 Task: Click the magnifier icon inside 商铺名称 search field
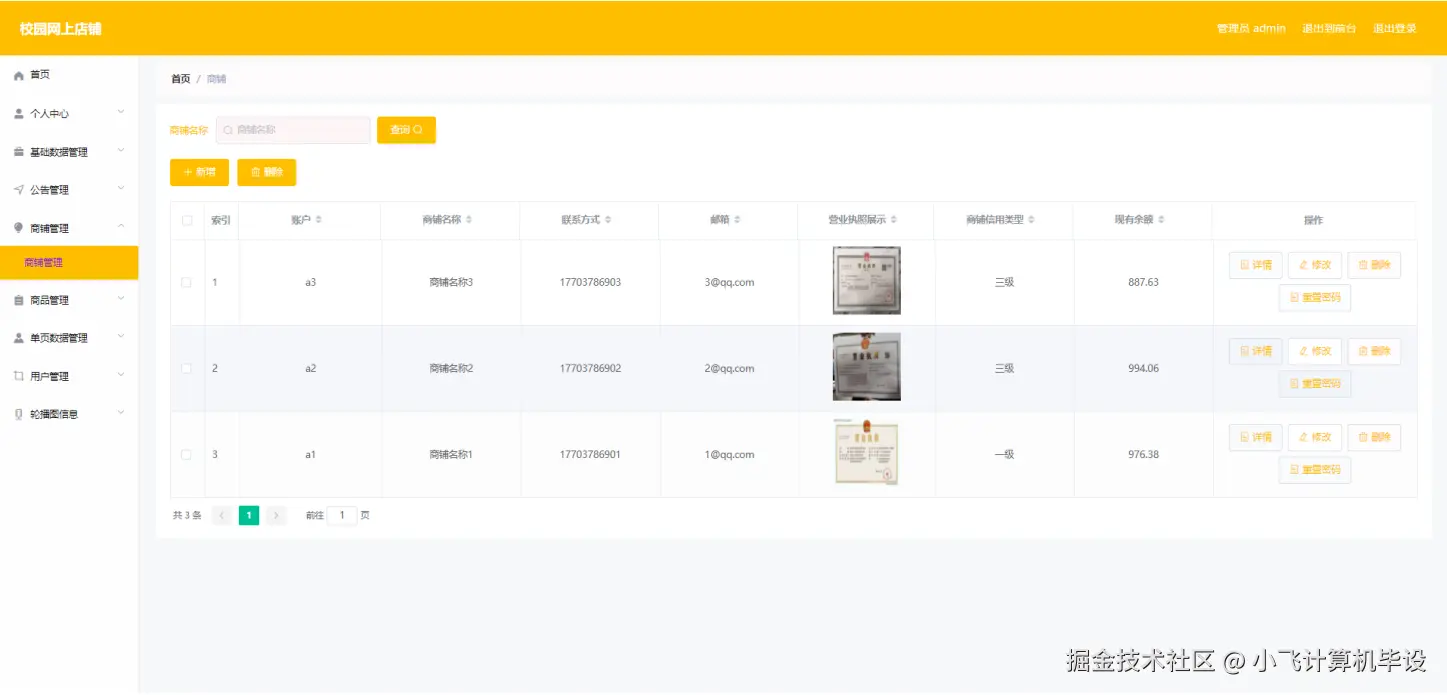(x=228, y=130)
